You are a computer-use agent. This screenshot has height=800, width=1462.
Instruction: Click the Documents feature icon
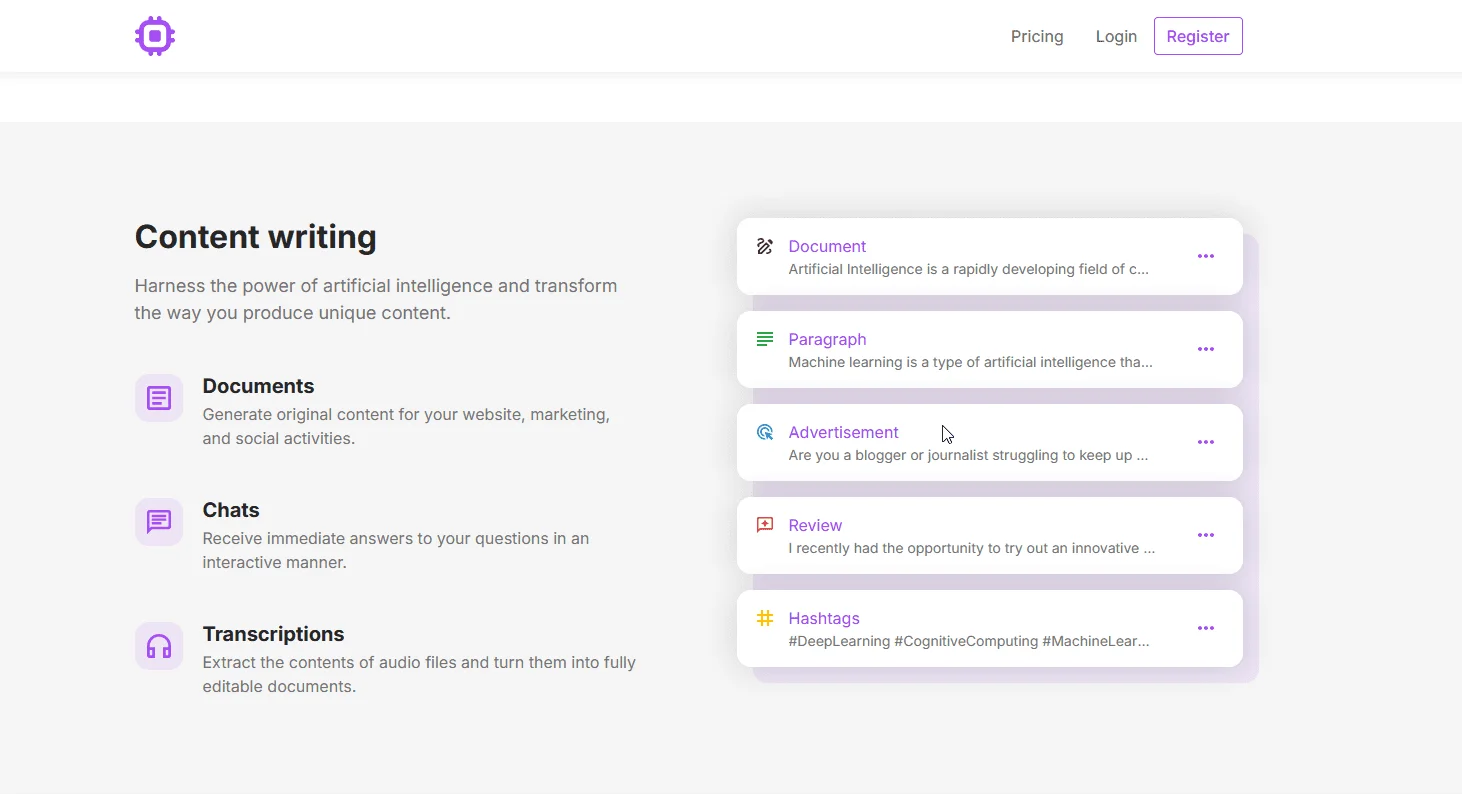point(159,398)
